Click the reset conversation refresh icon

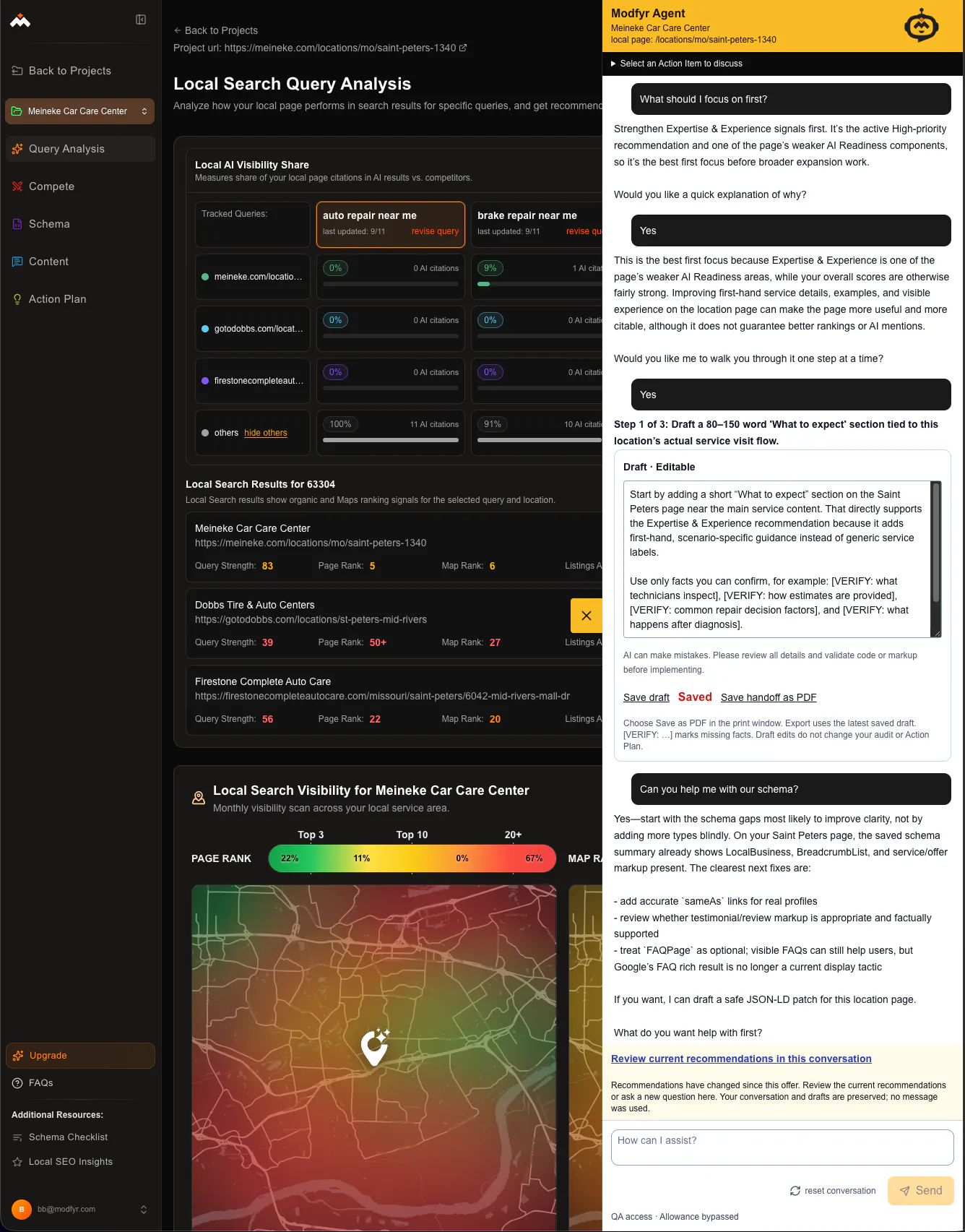point(795,1191)
